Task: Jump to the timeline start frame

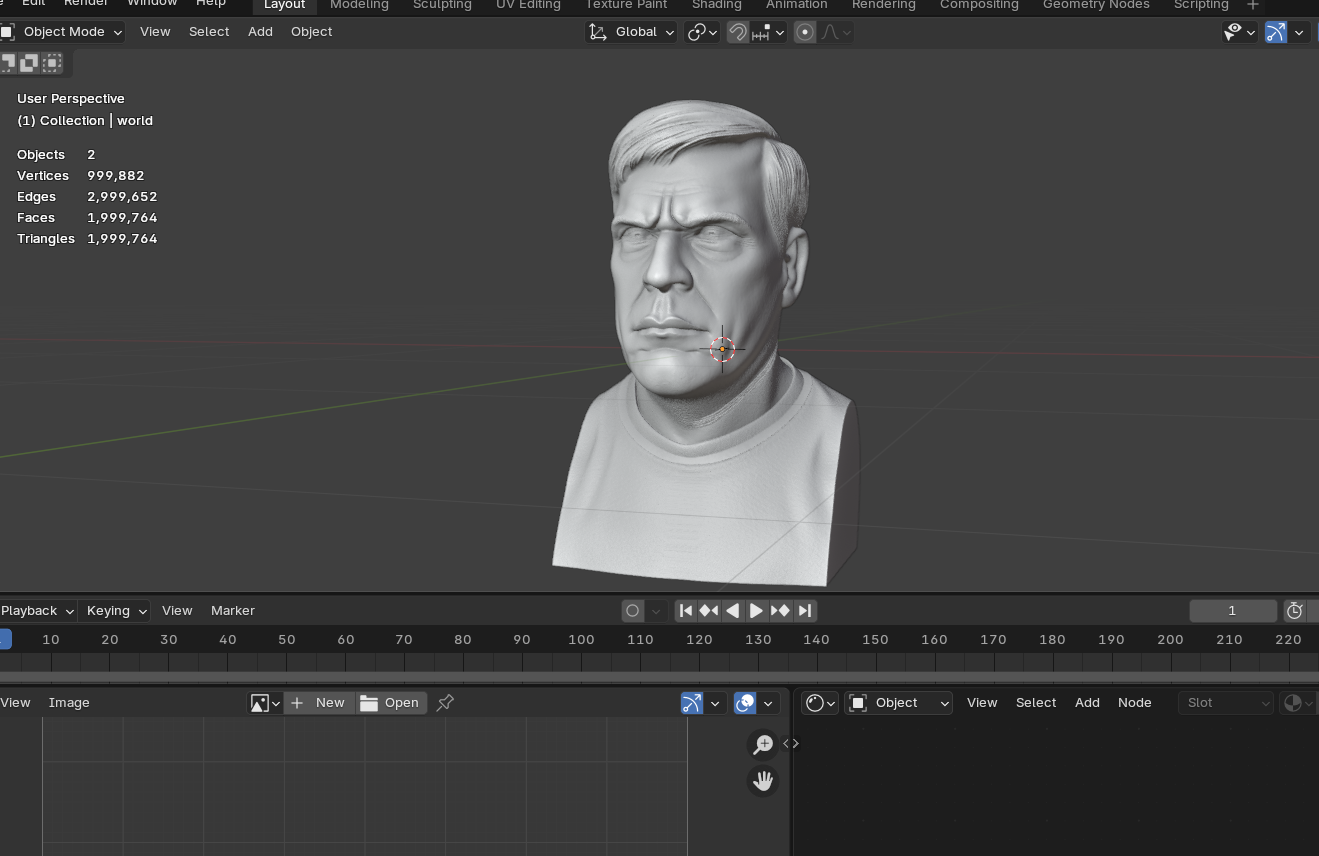Action: 686,610
